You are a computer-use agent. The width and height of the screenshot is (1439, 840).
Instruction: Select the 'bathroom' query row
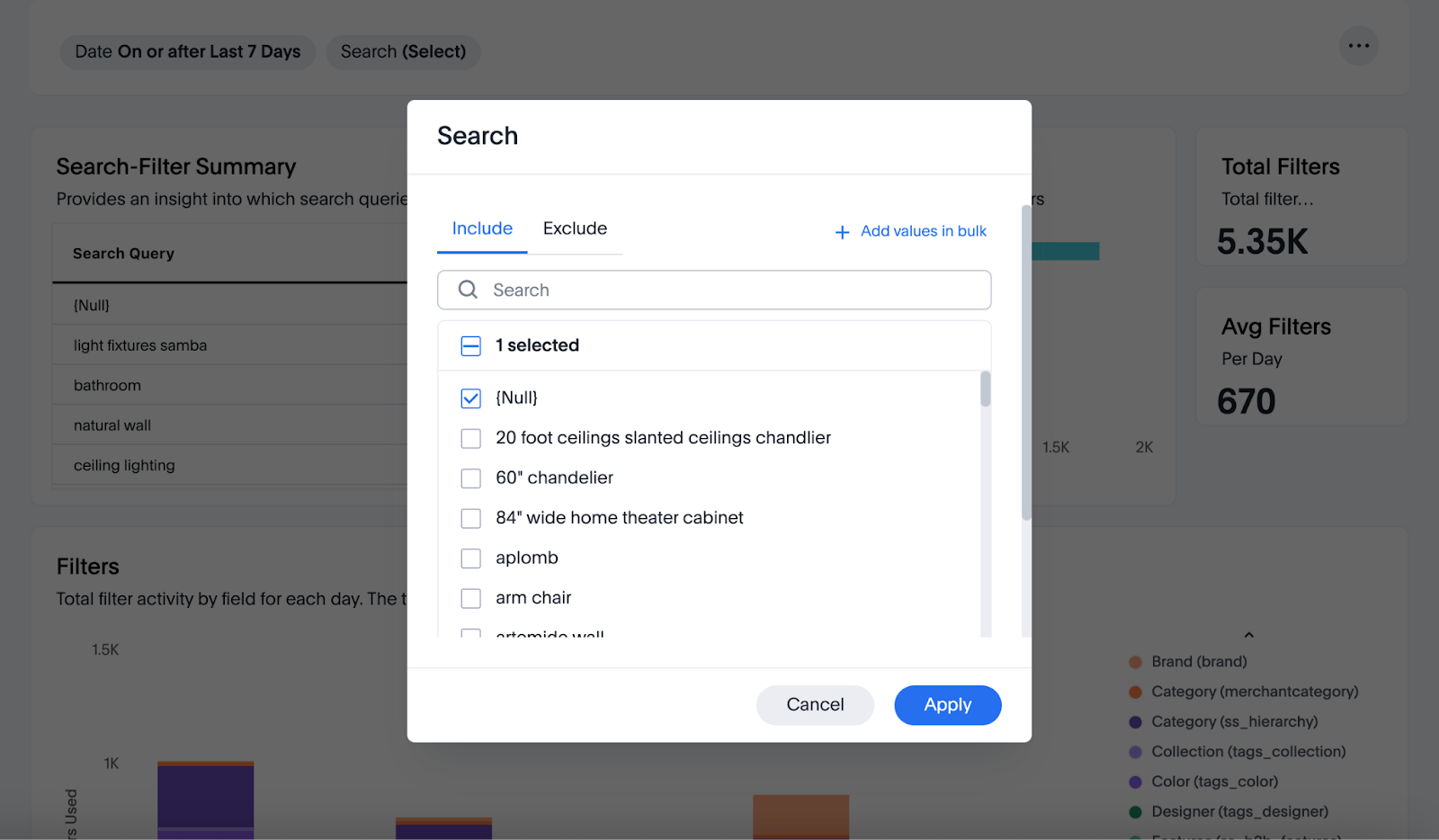pyautogui.click(x=230, y=385)
